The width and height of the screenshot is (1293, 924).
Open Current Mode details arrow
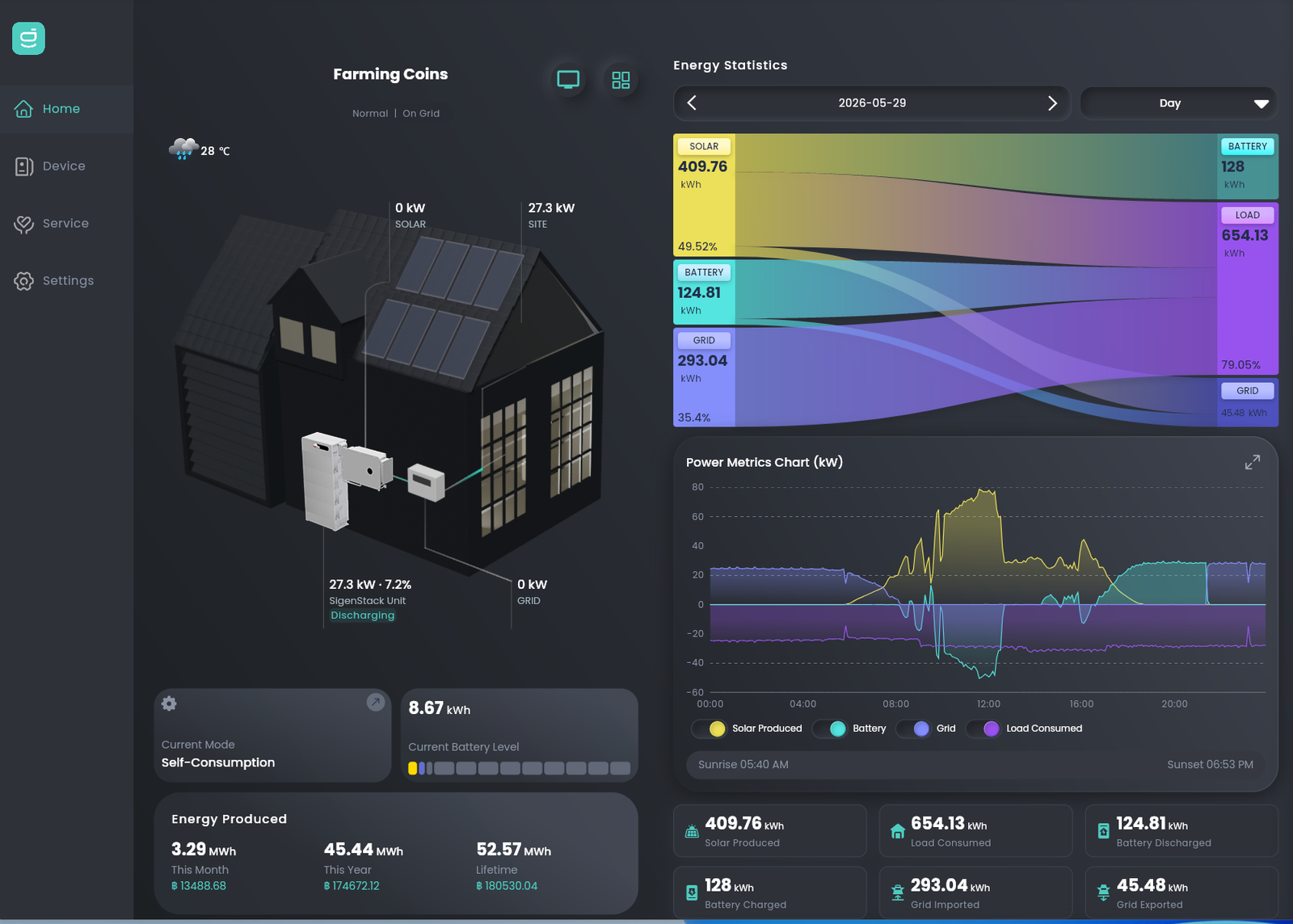tap(375, 702)
